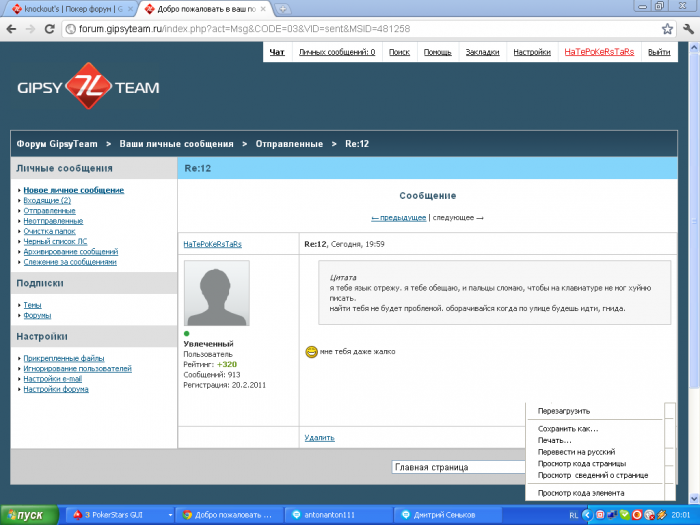Click Удалить to delete message
700x525 pixels.
[x=319, y=438]
